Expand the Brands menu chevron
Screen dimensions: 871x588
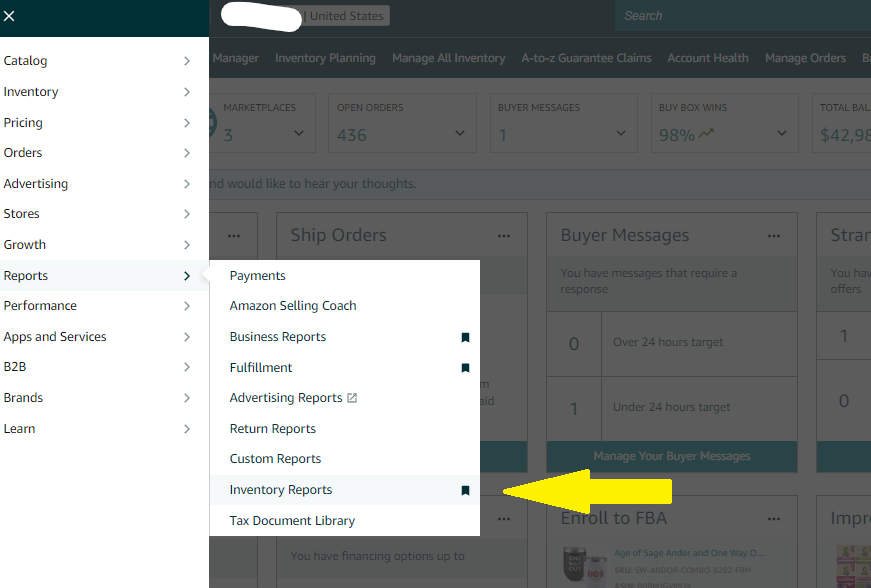click(187, 398)
